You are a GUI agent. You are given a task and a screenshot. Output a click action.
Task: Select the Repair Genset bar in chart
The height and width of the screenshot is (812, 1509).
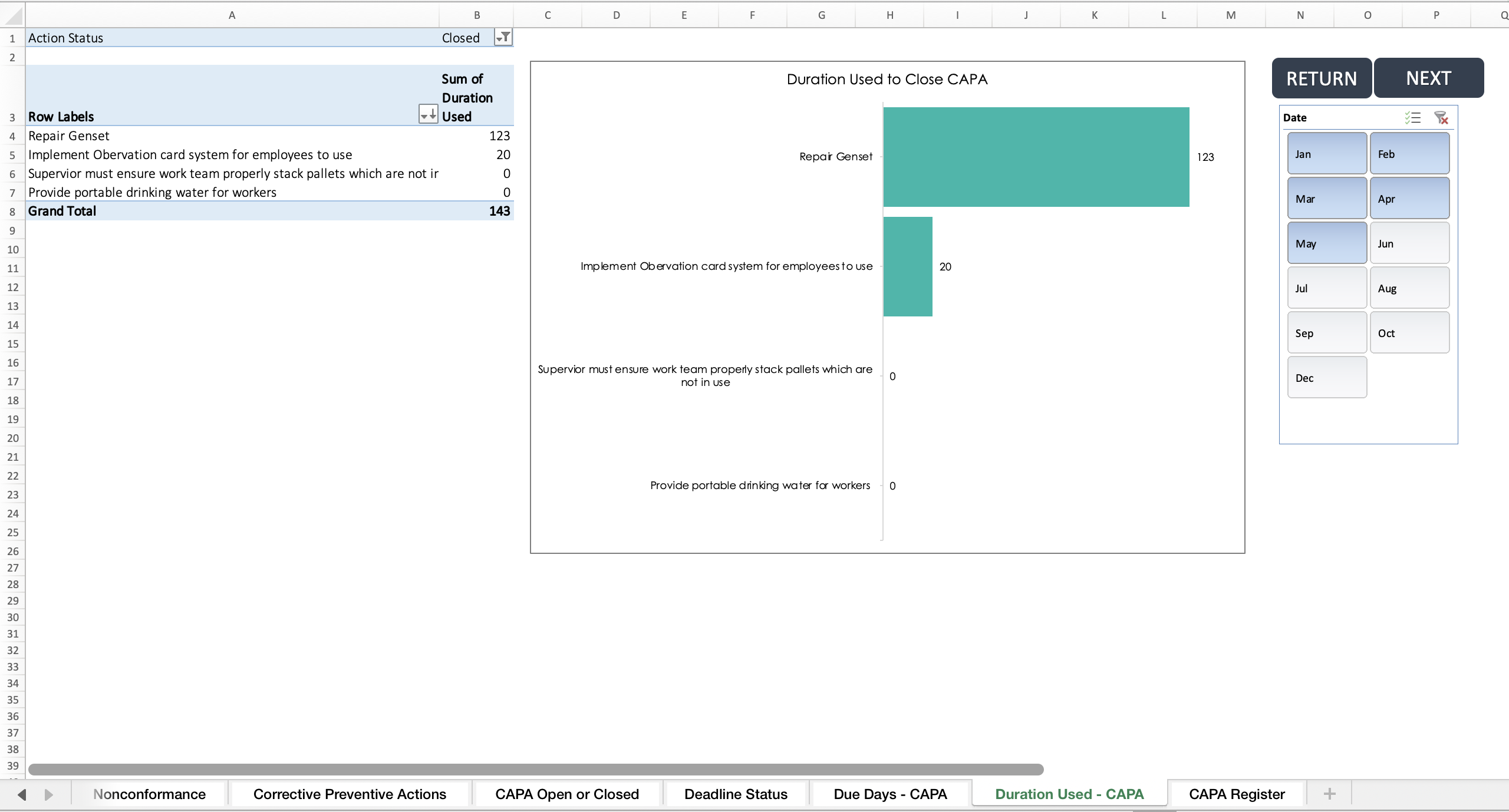(1036, 157)
